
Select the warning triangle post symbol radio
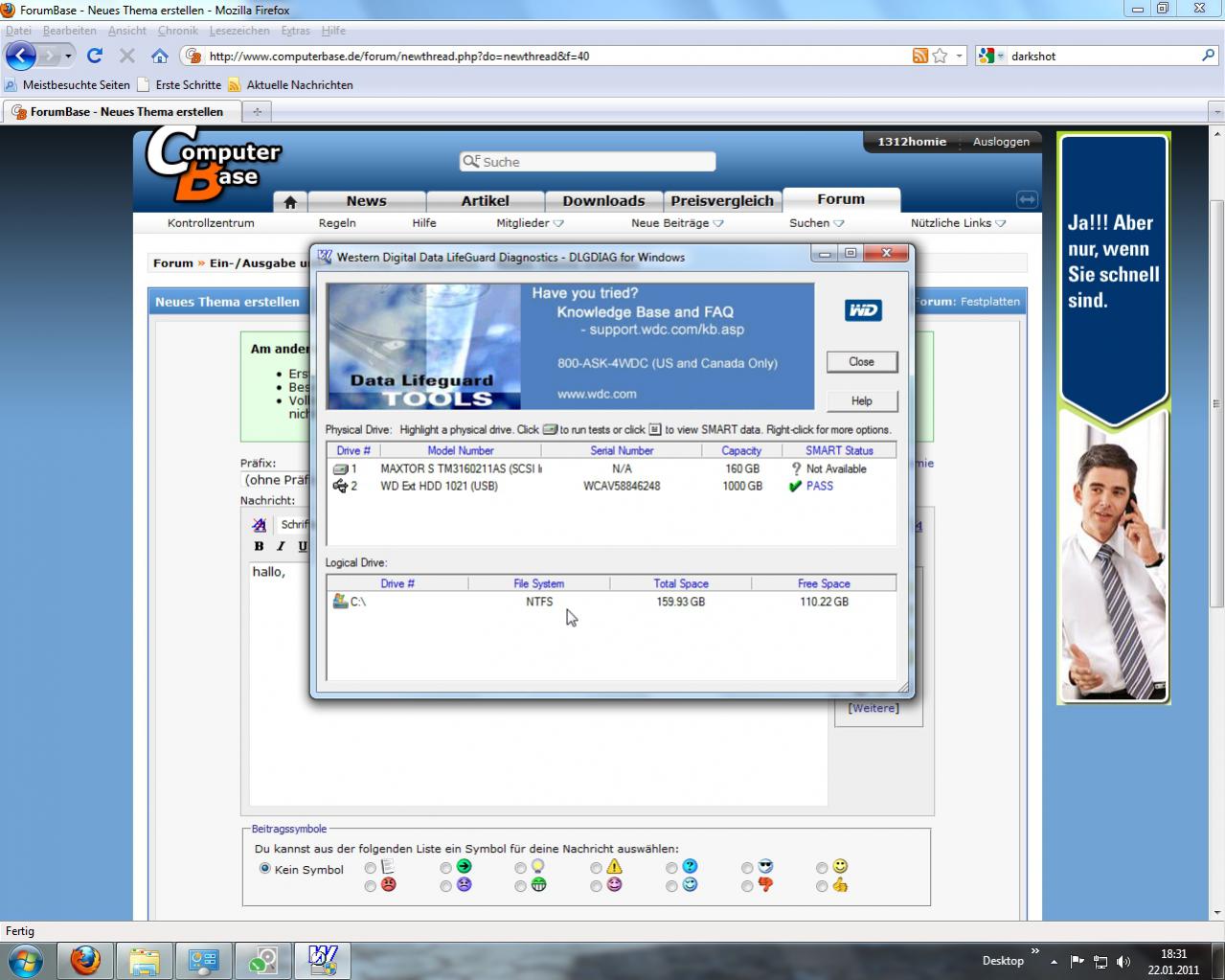pos(596,868)
